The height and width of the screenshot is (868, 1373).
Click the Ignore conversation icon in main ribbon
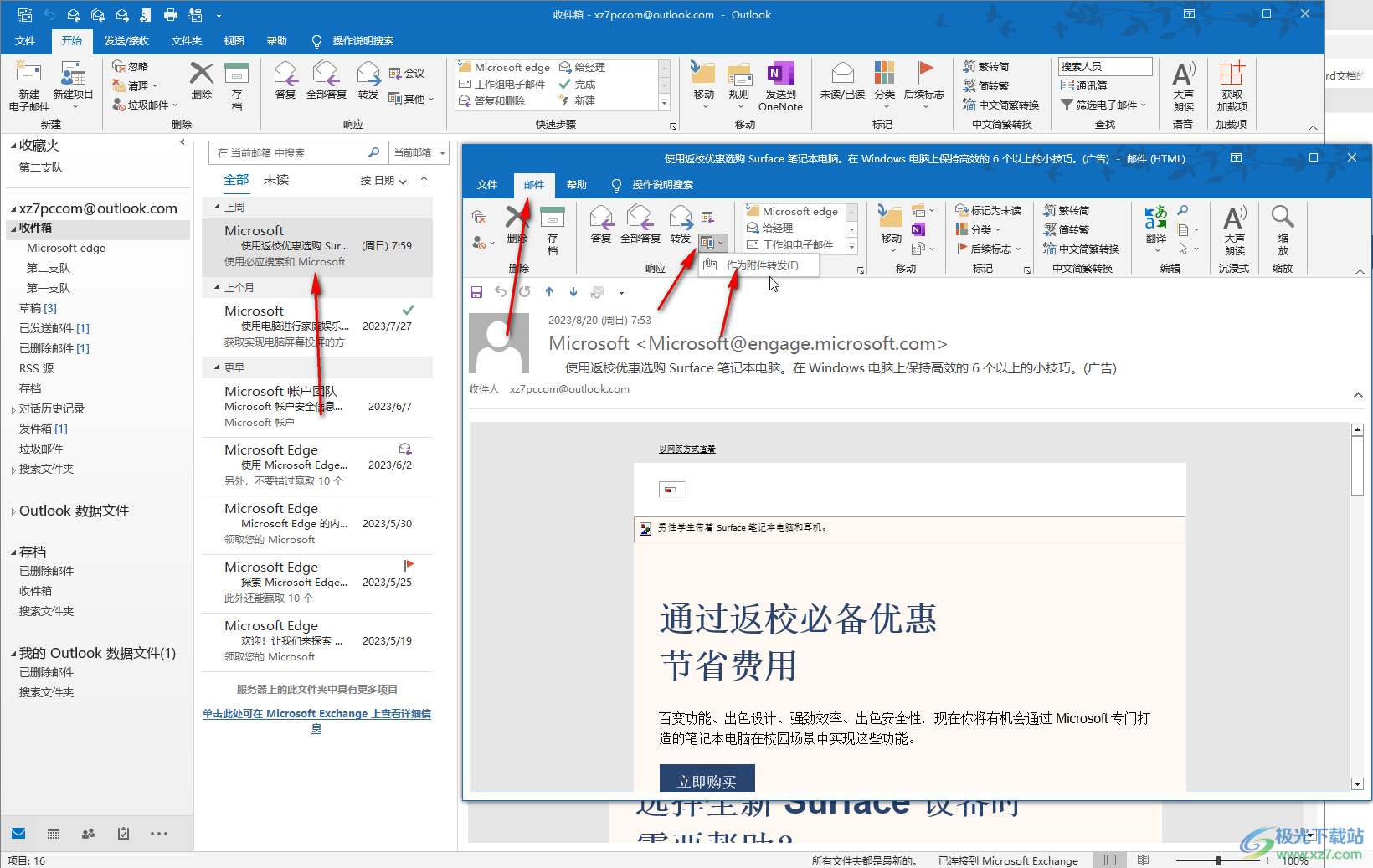pos(119,66)
